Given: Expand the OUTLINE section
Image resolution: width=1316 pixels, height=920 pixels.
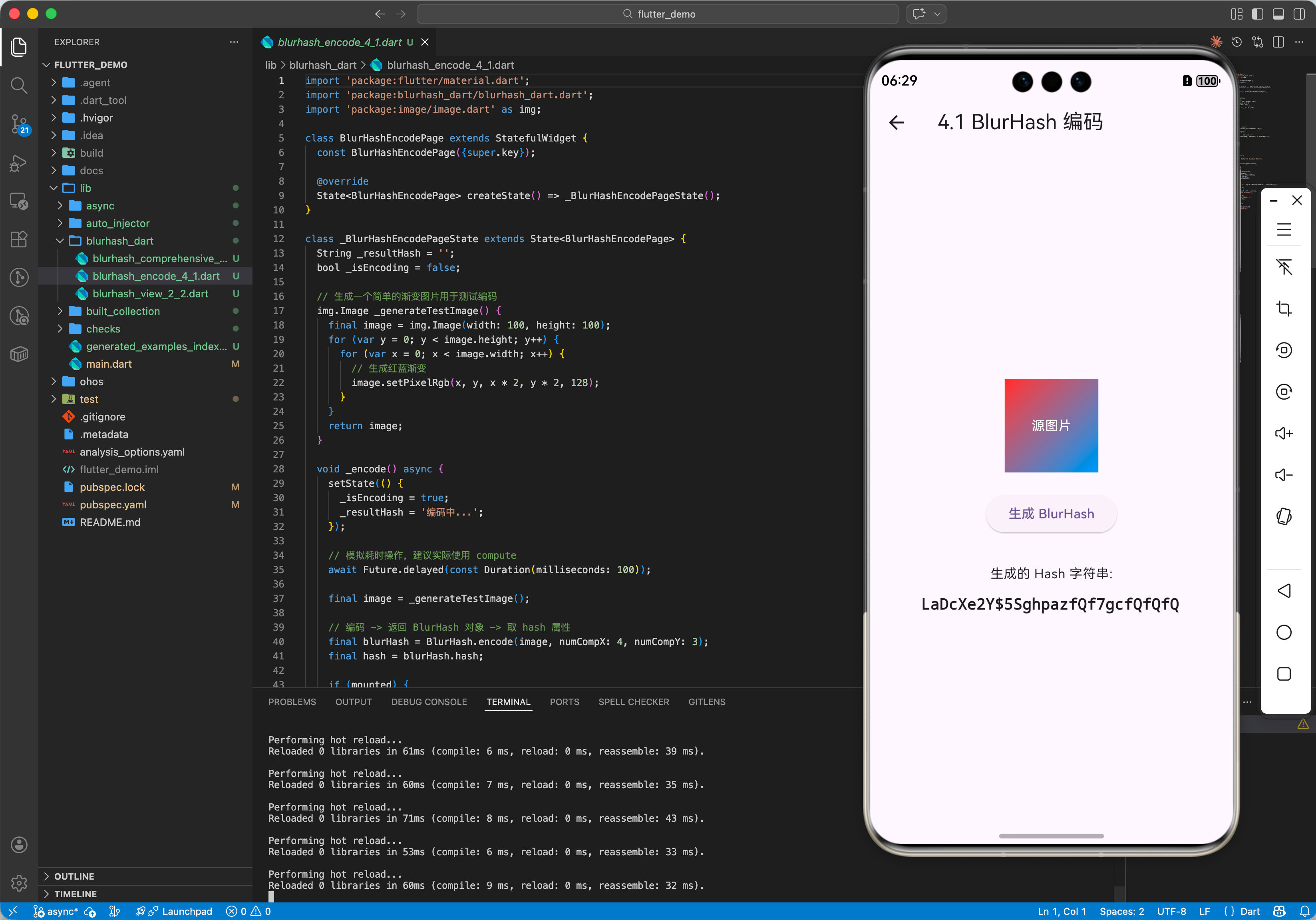Looking at the screenshot, I should tap(74, 876).
